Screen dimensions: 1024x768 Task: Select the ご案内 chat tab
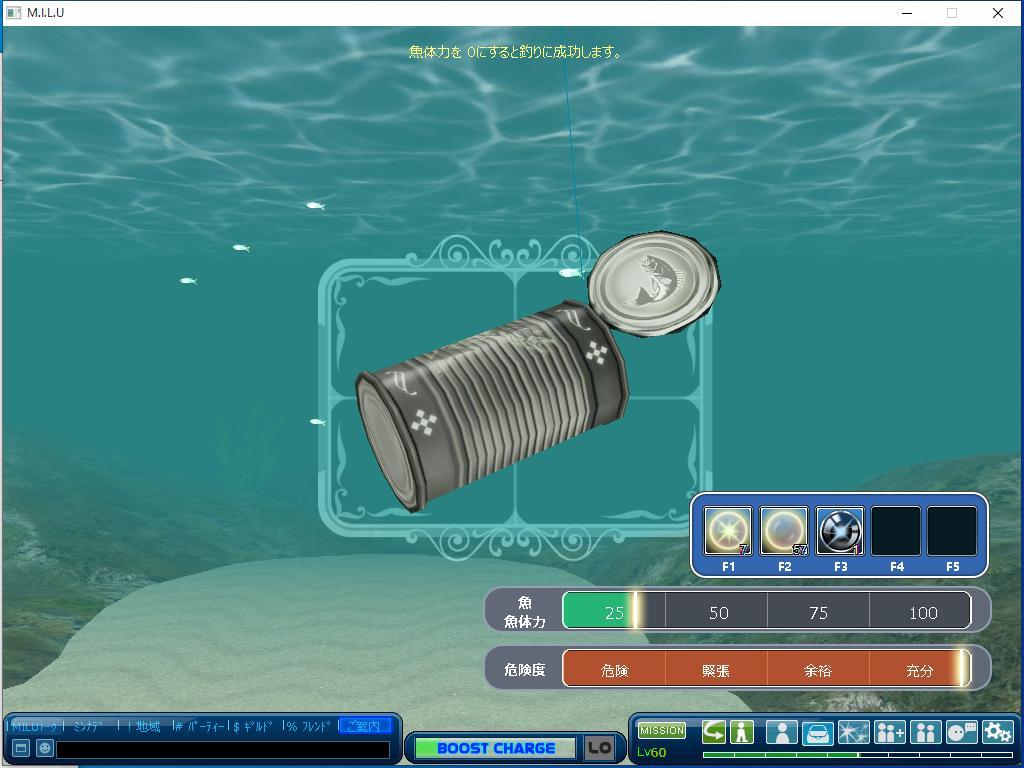[366, 726]
